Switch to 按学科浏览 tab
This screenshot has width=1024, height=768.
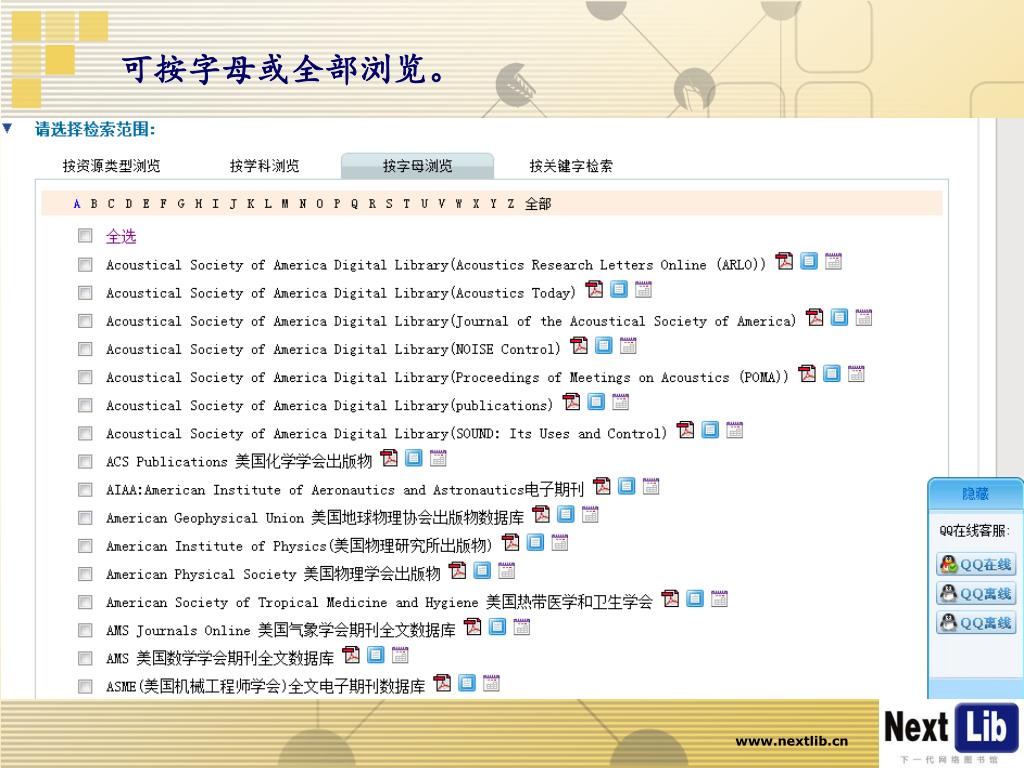[x=264, y=166]
